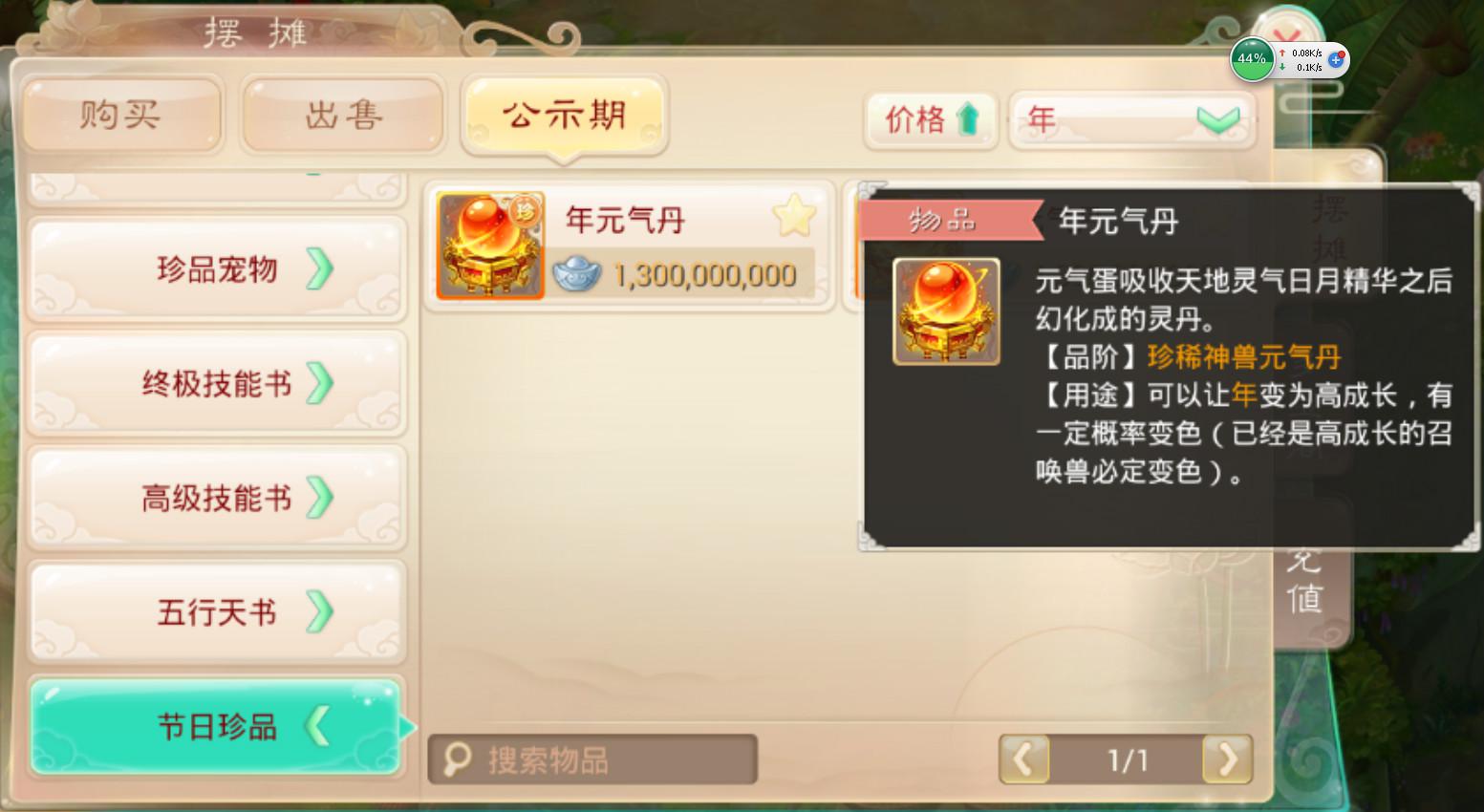Expand 五行天书 category
This screenshot has width=1484, height=812.
pyautogui.click(x=218, y=612)
